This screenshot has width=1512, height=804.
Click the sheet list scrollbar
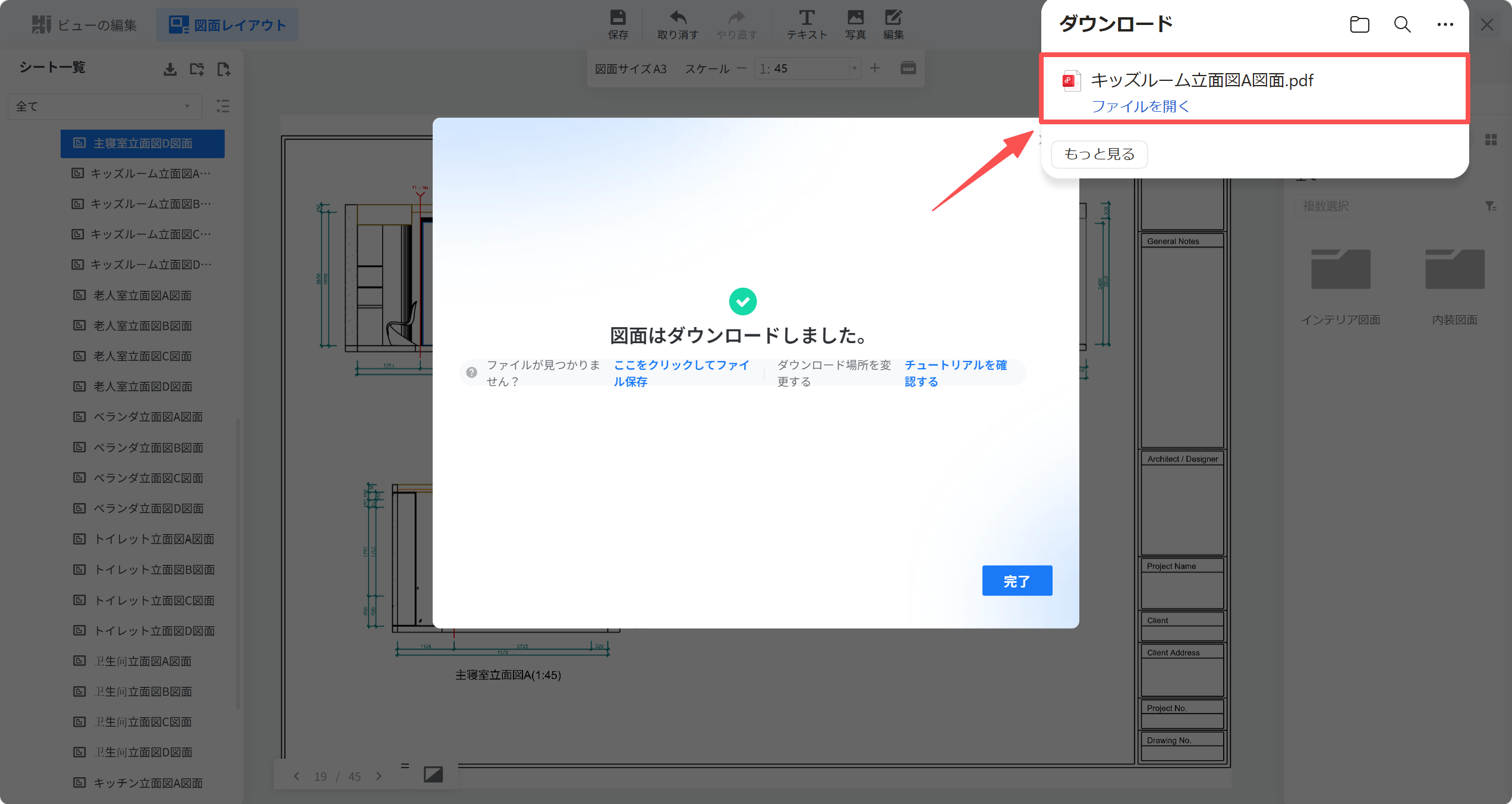point(238,563)
